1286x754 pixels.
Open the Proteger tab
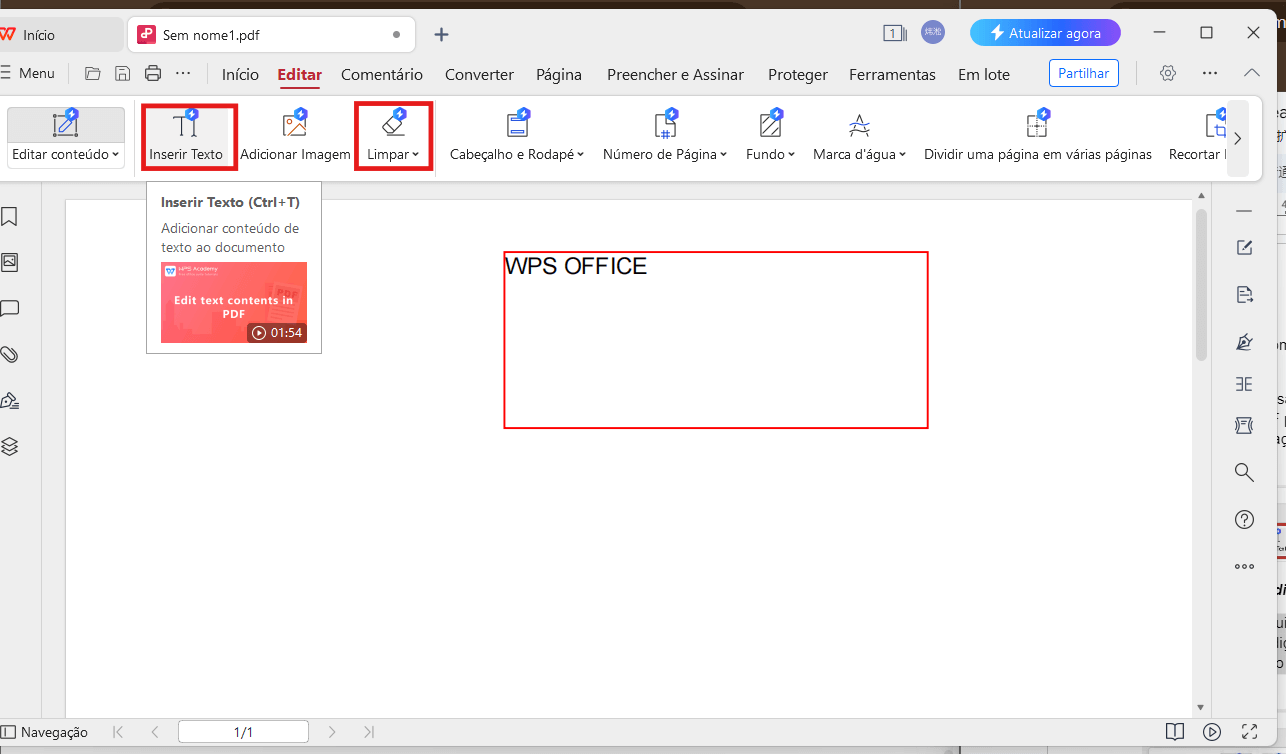[798, 74]
